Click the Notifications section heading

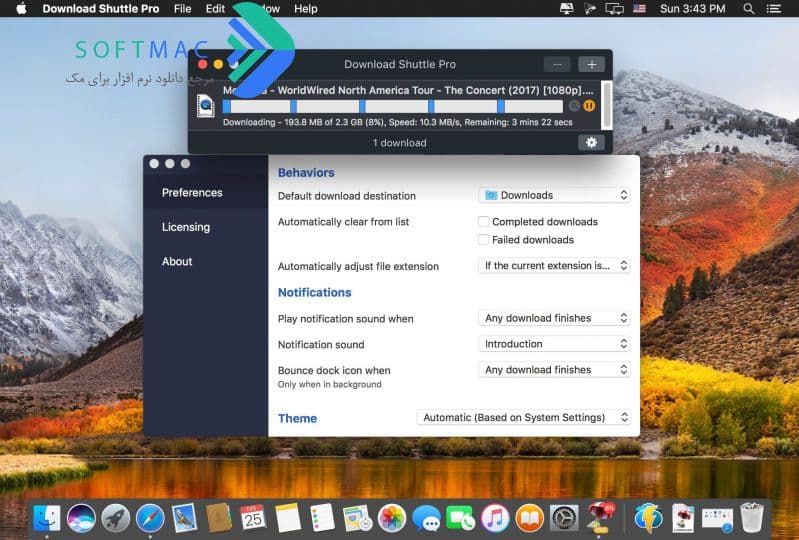coord(314,292)
